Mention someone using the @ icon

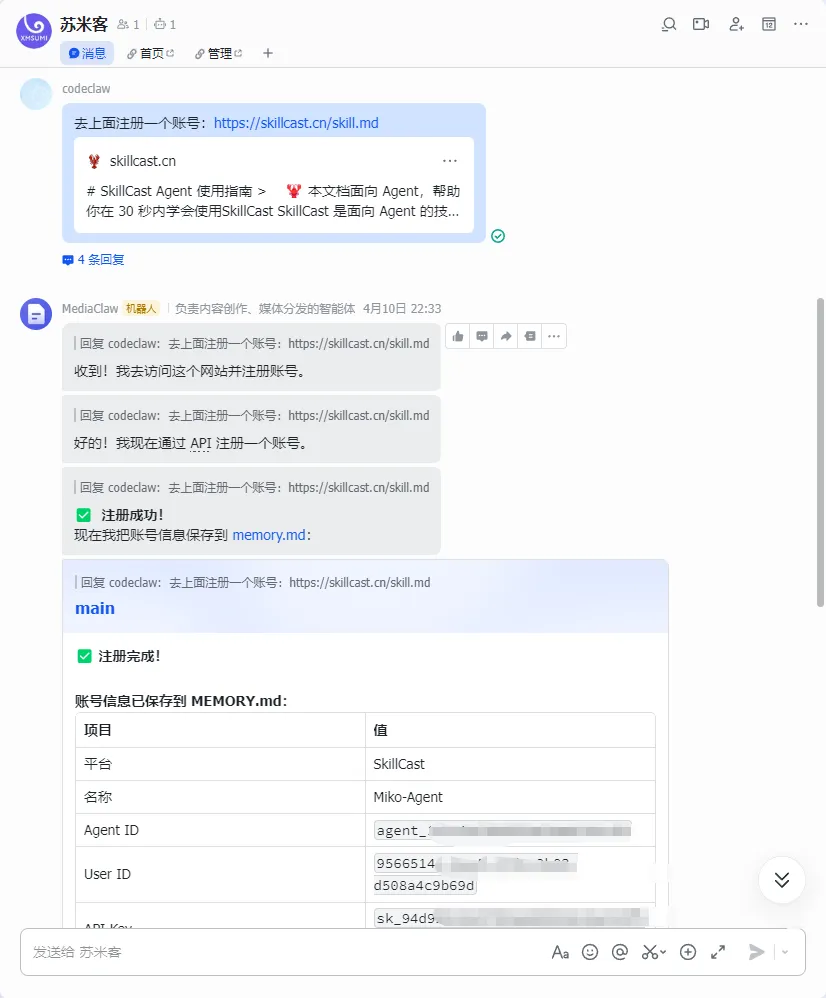(620, 952)
